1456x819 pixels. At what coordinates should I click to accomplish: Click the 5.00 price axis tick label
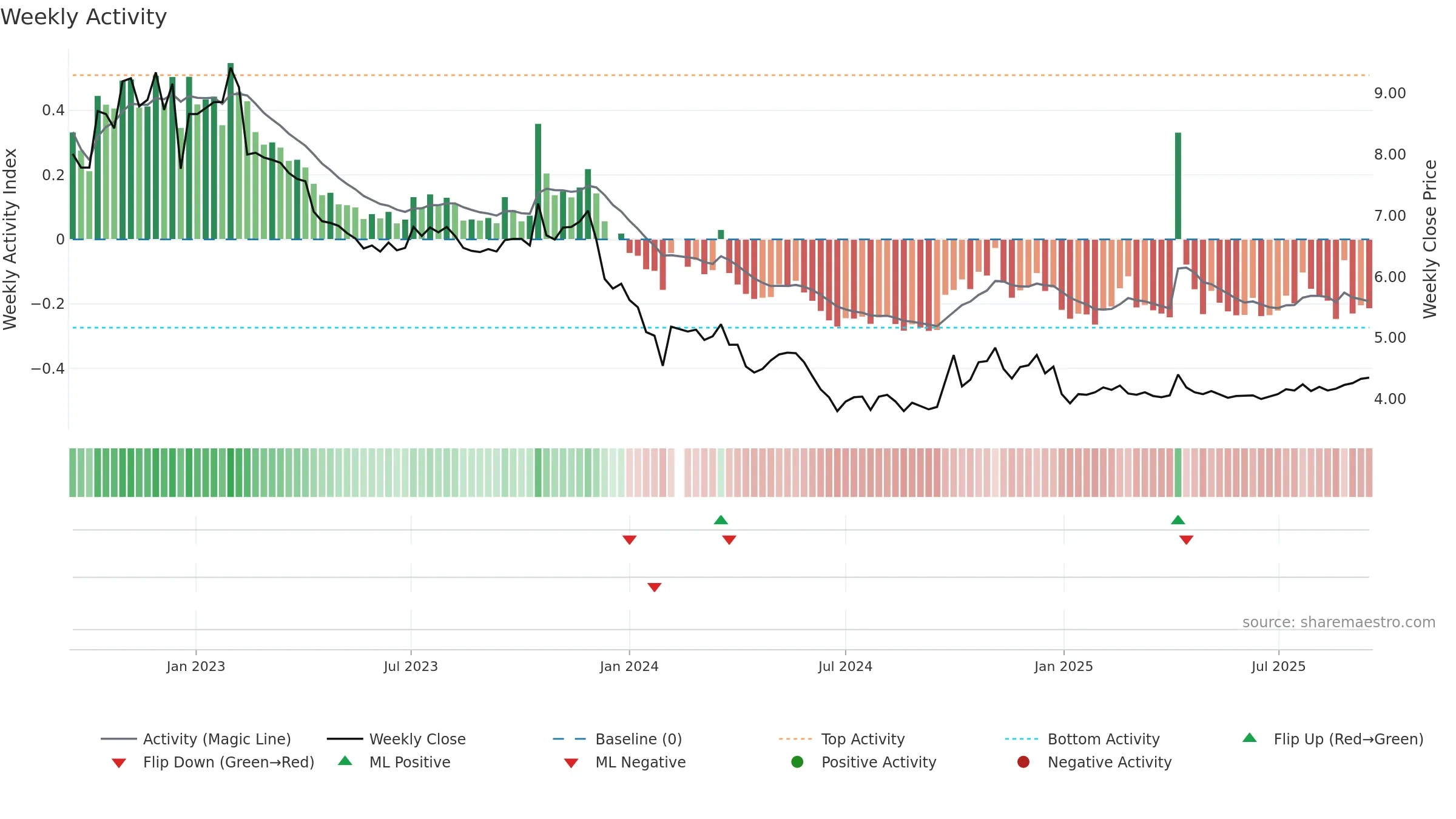click(x=1390, y=338)
